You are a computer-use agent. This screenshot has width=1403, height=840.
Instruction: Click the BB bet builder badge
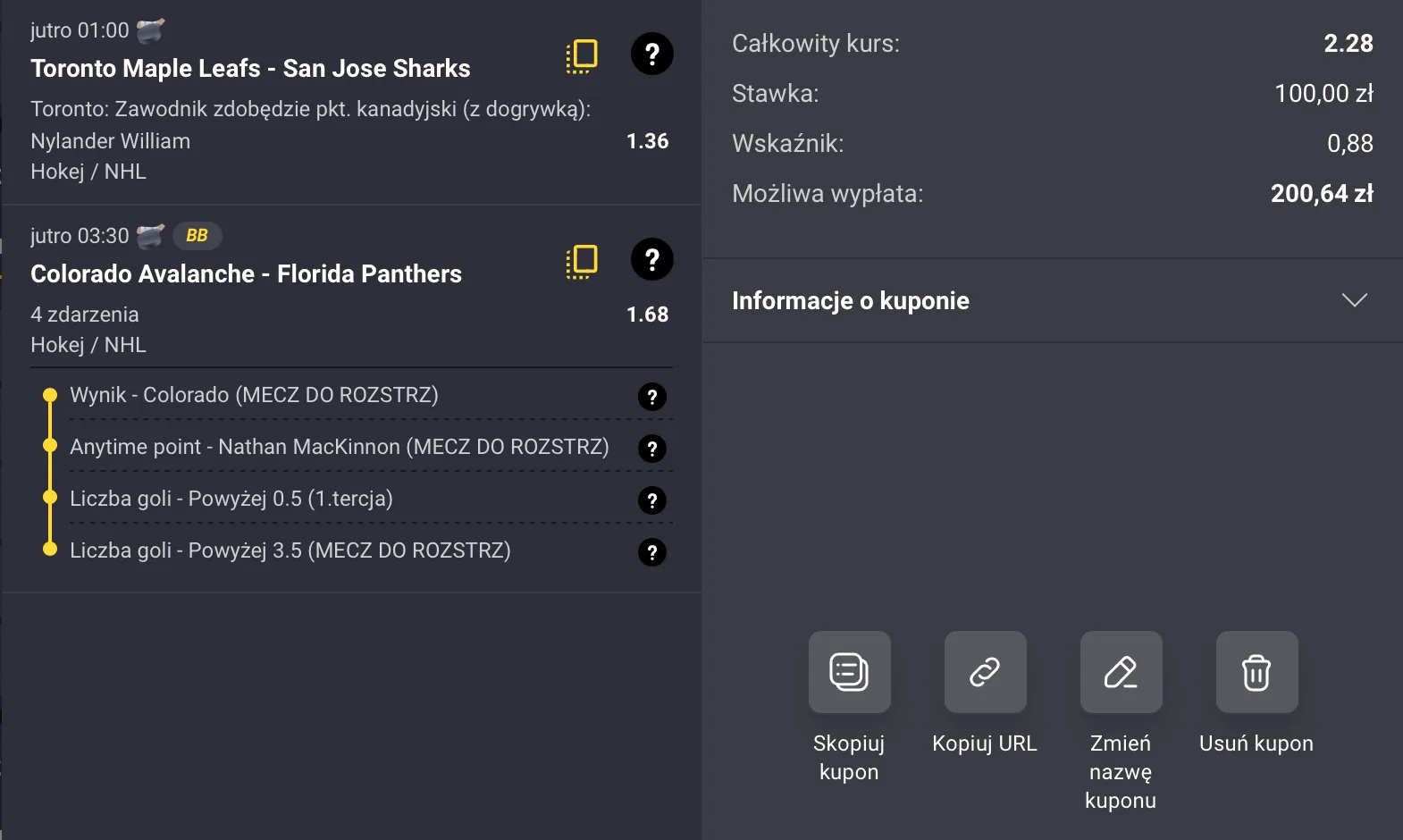point(197,235)
